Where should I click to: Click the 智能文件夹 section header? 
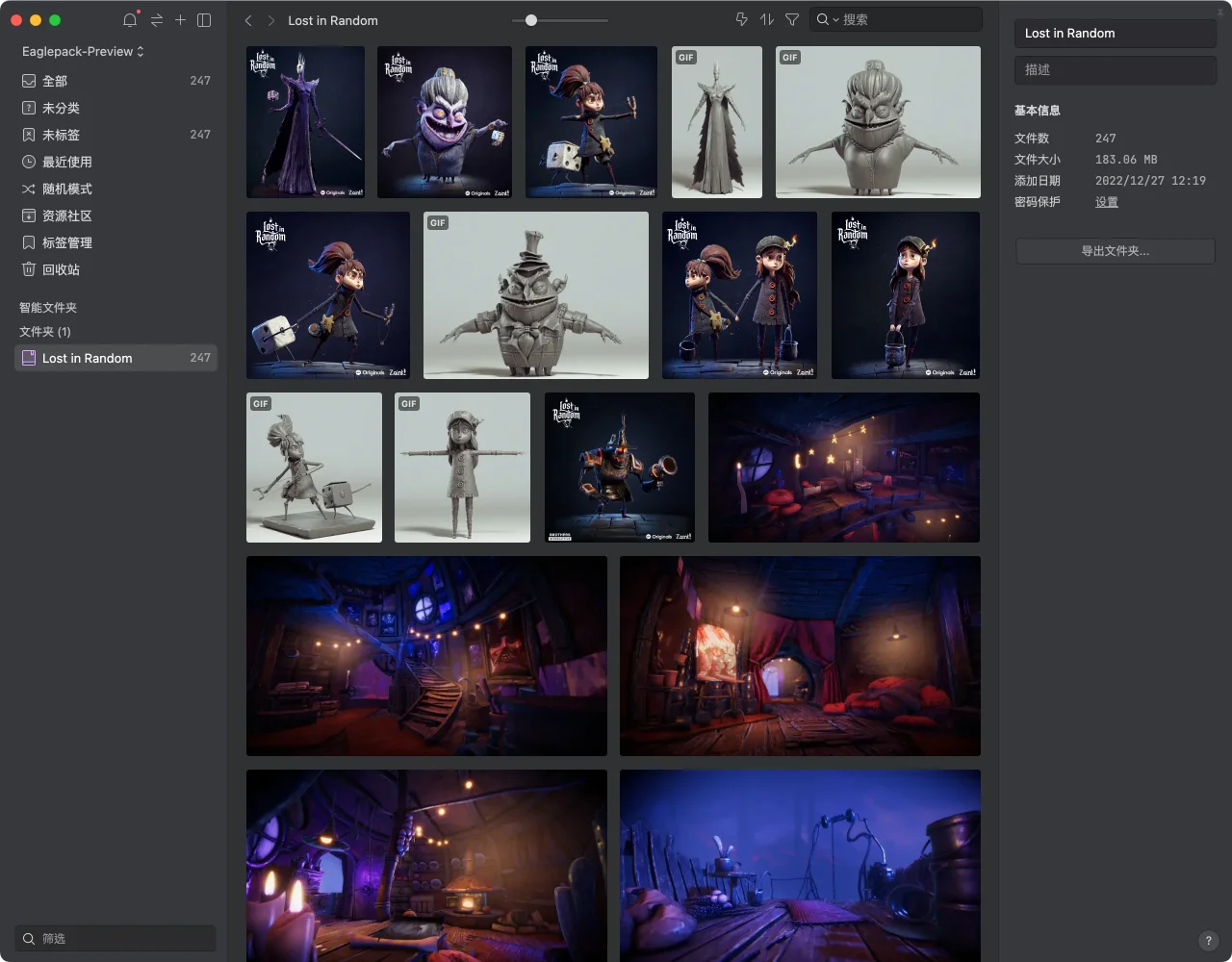point(48,308)
